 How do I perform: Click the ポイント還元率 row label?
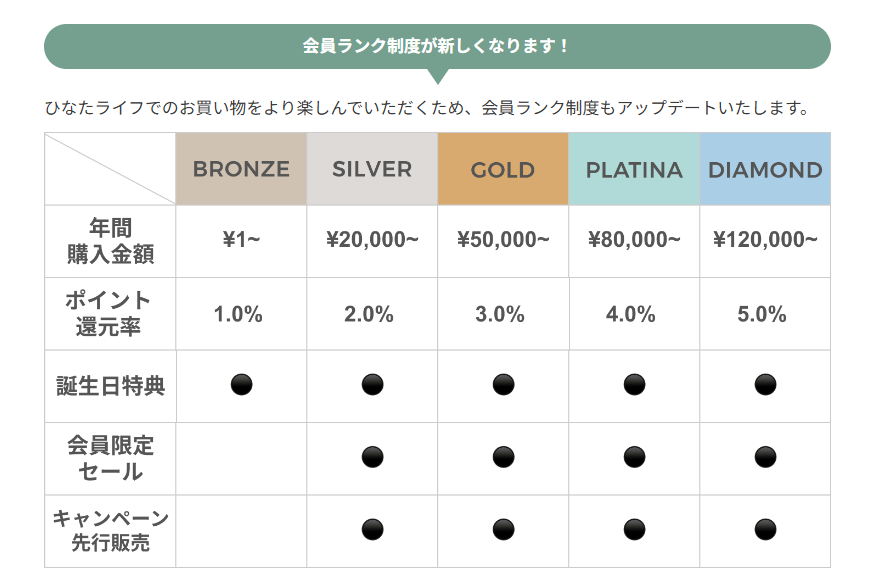click(x=110, y=313)
